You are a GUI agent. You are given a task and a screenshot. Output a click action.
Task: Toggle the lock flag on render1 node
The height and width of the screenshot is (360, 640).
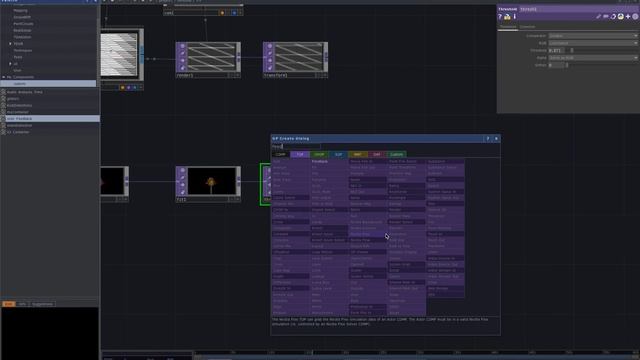tap(182, 68)
